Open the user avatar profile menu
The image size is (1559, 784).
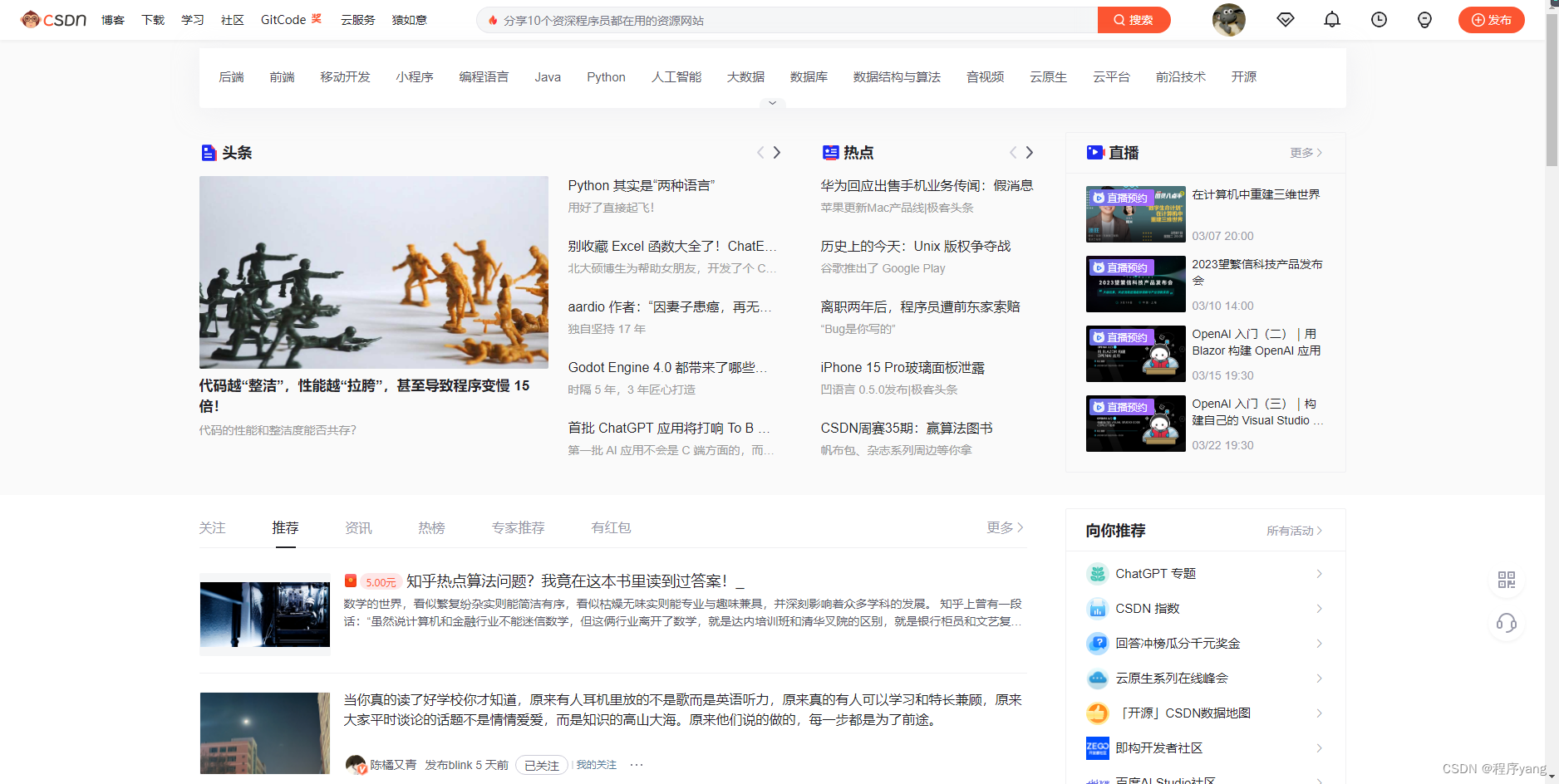[1228, 20]
